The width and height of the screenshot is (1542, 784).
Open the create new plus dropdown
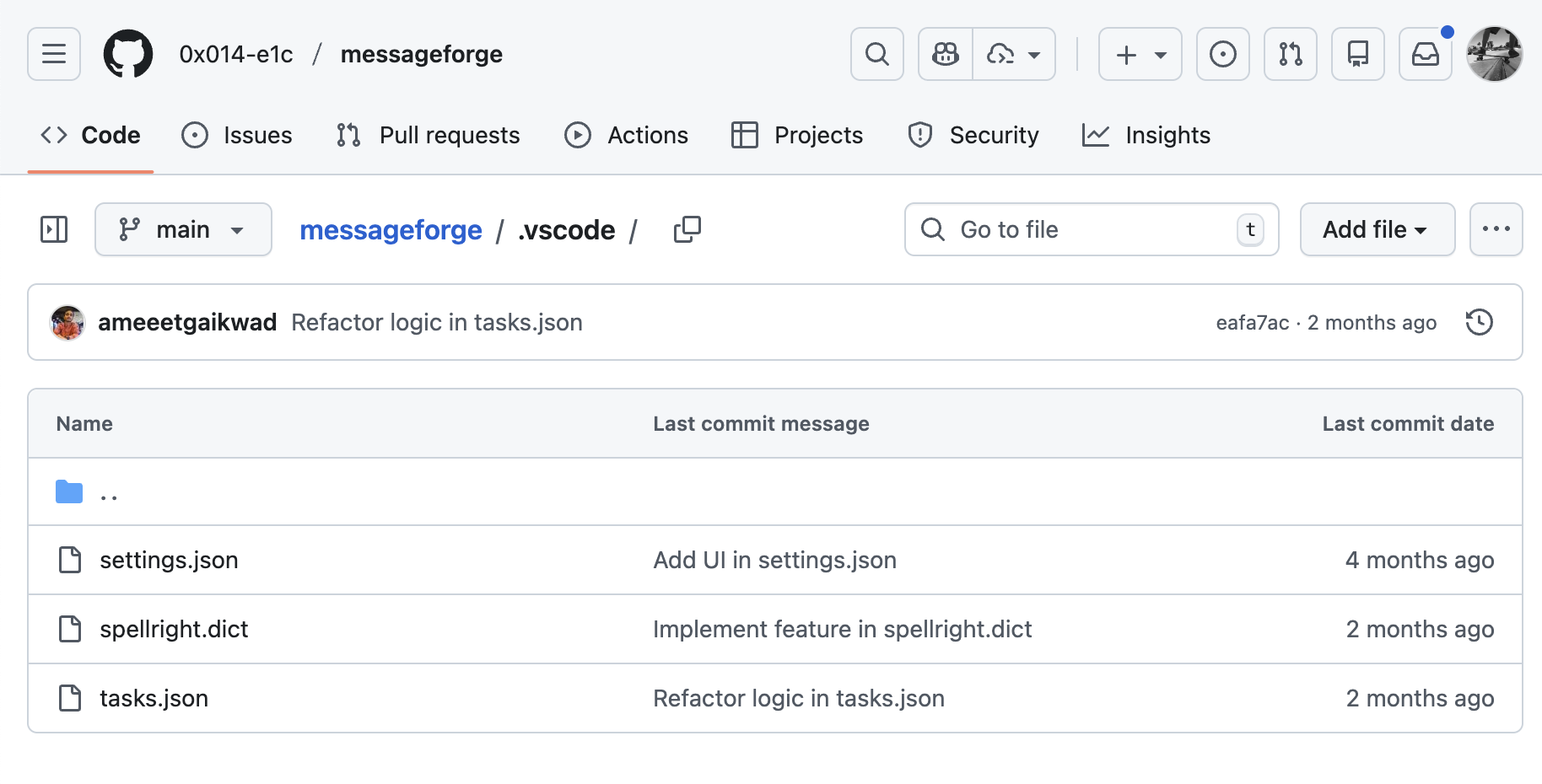tap(1140, 54)
